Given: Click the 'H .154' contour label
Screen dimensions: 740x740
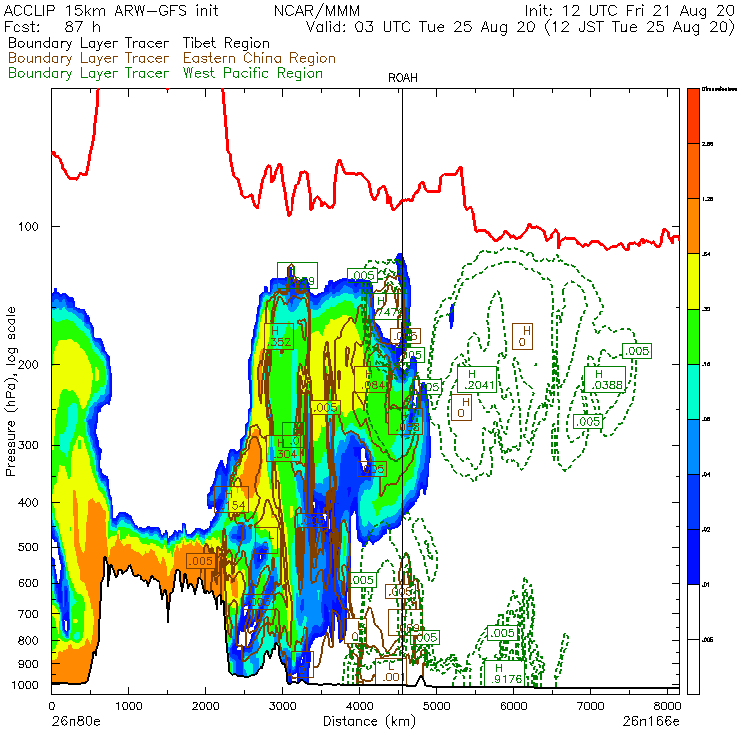Looking at the screenshot, I should (x=232, y=500).
